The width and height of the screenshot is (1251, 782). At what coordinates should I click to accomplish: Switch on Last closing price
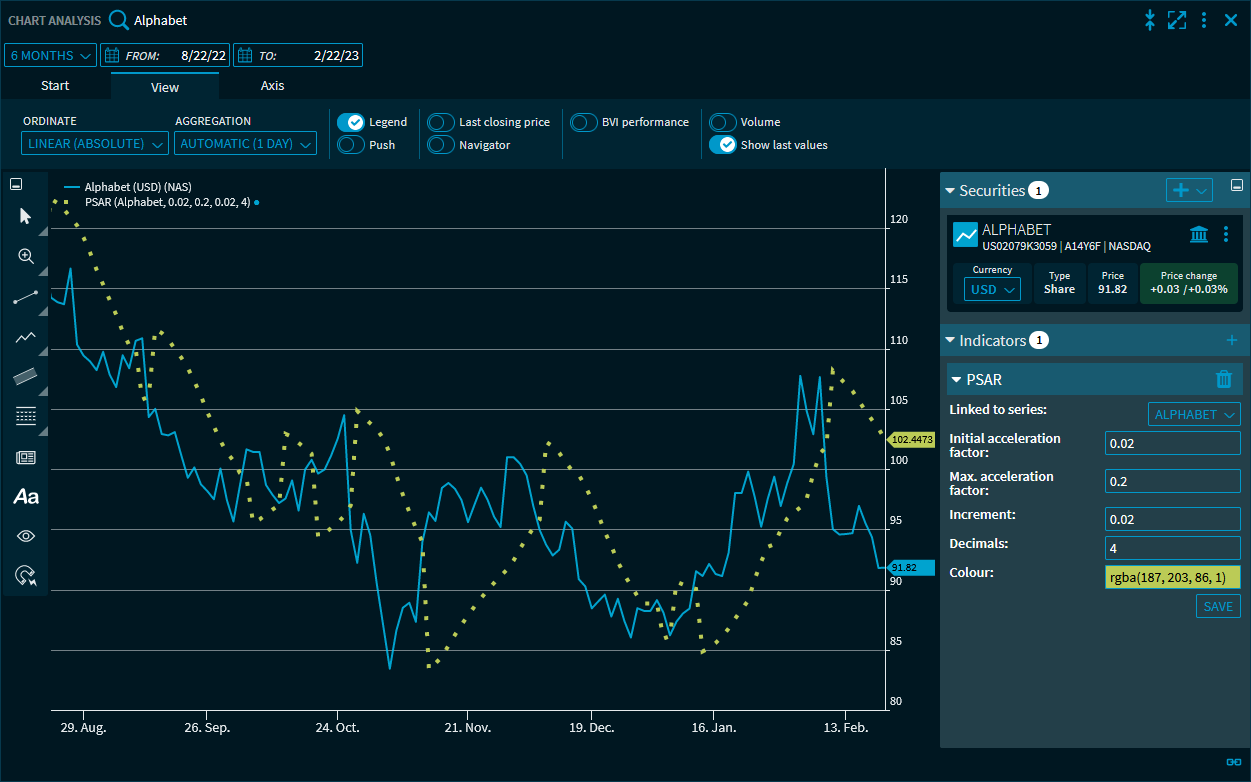tap(441, 122)
